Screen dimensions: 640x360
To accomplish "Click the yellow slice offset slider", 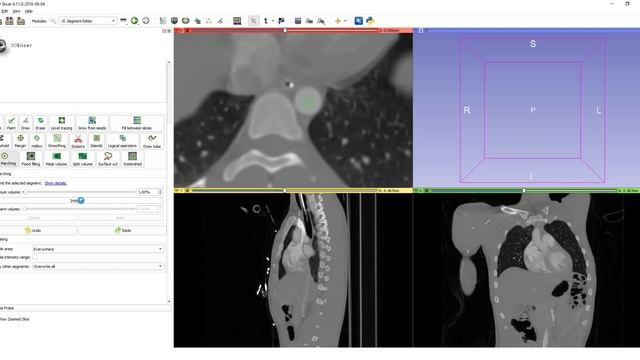I will pos(284,190).
